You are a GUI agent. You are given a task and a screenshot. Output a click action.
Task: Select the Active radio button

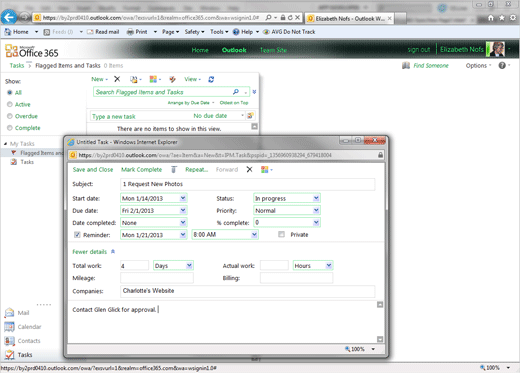tap(10, 104)
